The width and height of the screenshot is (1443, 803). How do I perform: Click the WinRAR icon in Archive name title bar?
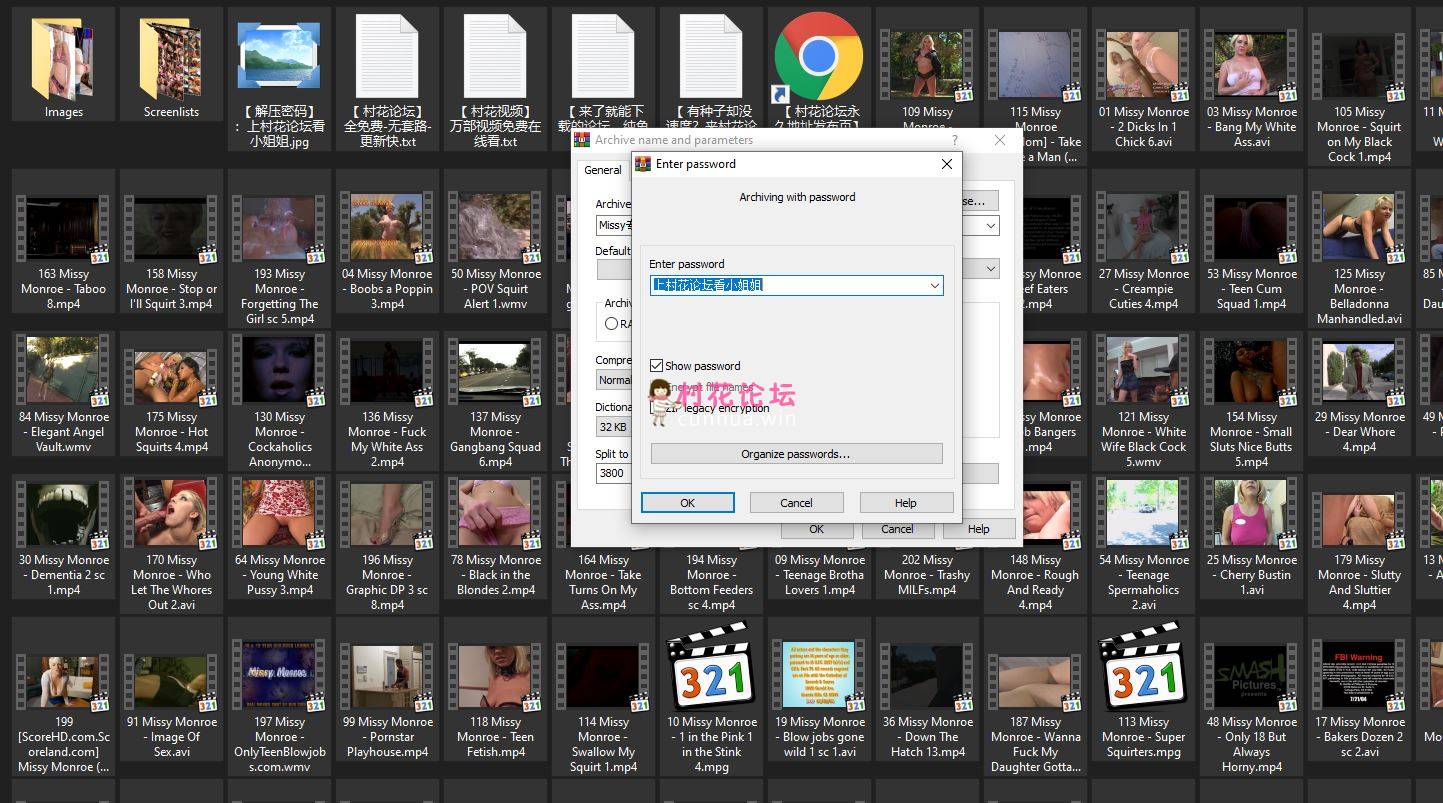(x=583, y=140)
